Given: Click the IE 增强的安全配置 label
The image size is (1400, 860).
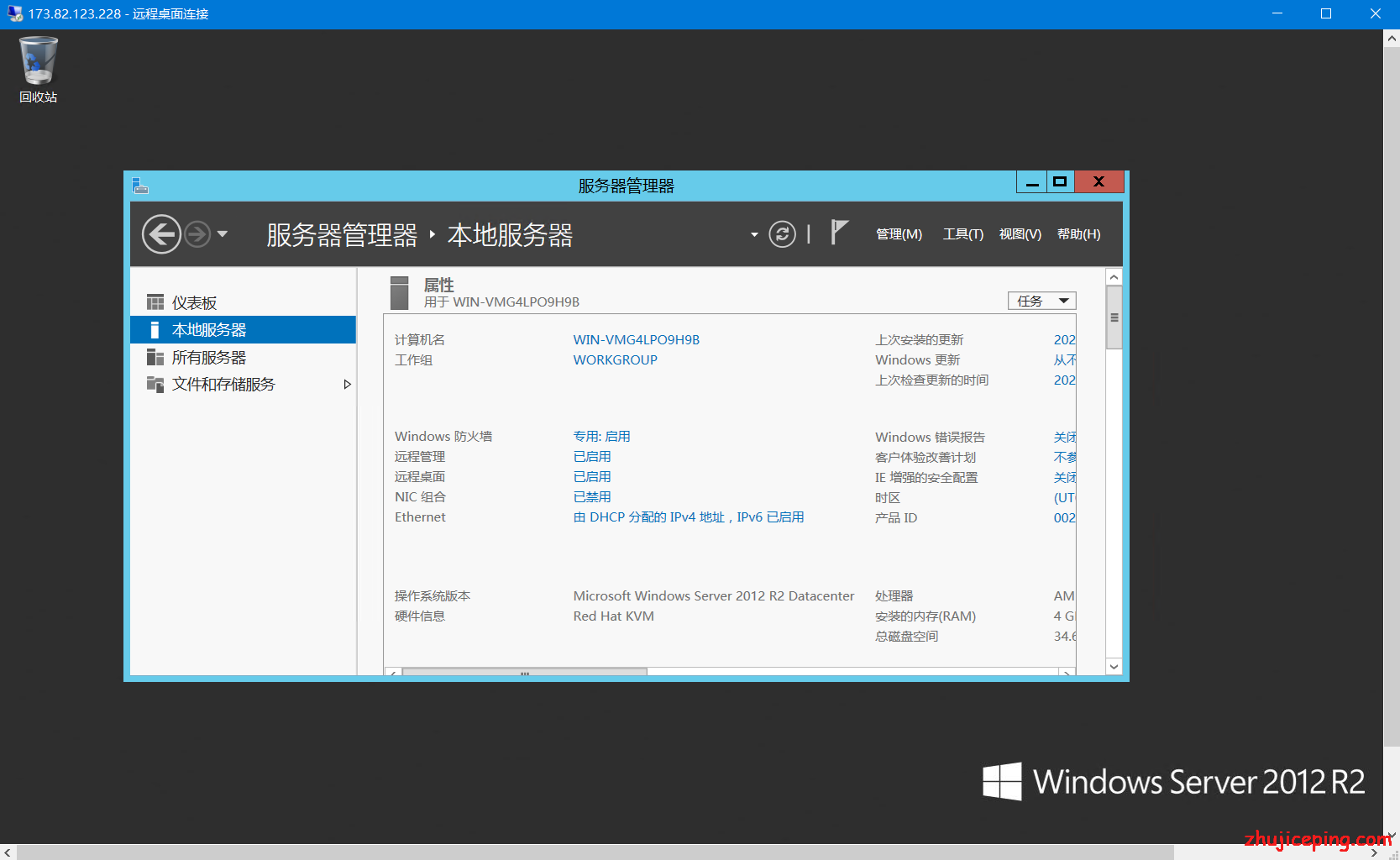Looking at the screenshot, I should (x=926, y=478).
